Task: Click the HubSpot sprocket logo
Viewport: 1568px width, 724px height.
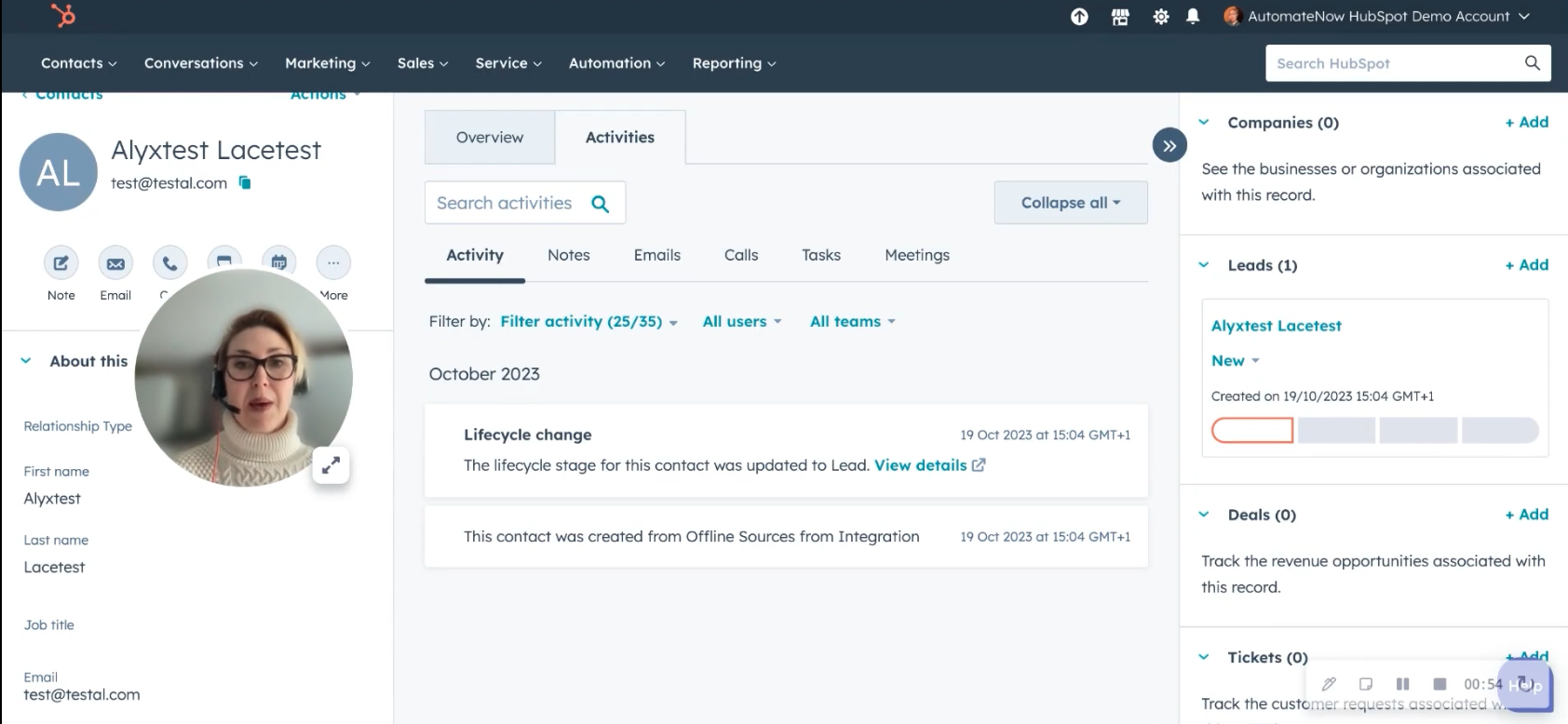Action: click(x=63, y=15)
